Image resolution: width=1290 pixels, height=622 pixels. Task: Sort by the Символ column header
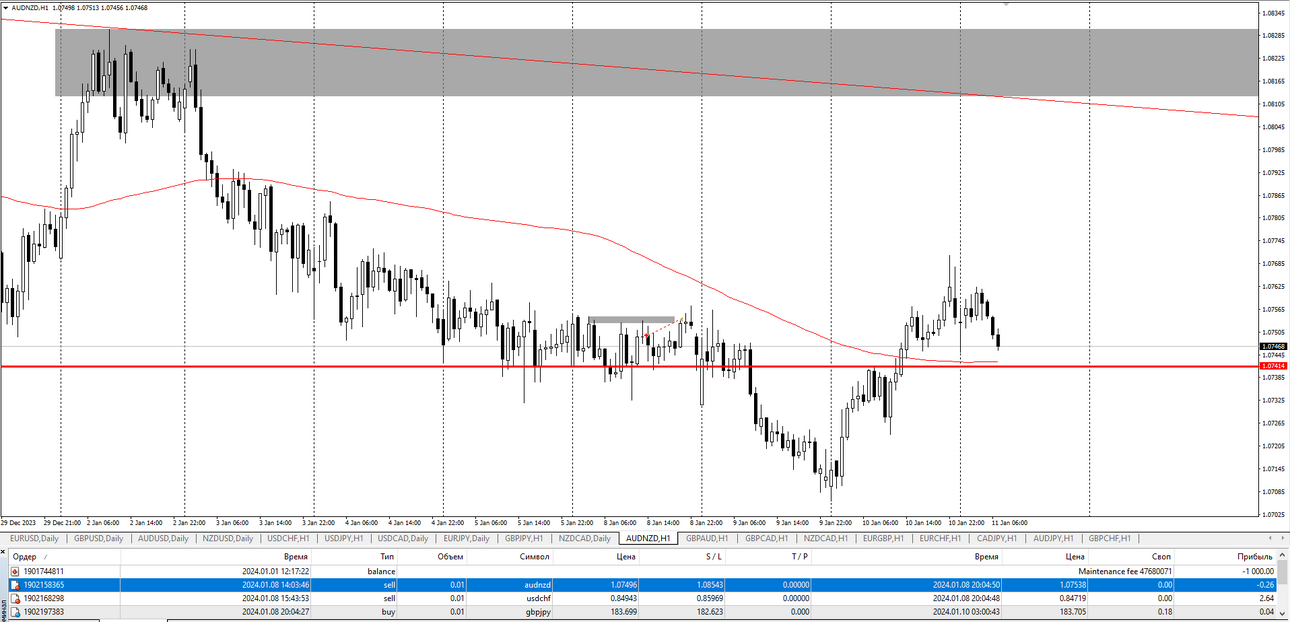[534, 556]
